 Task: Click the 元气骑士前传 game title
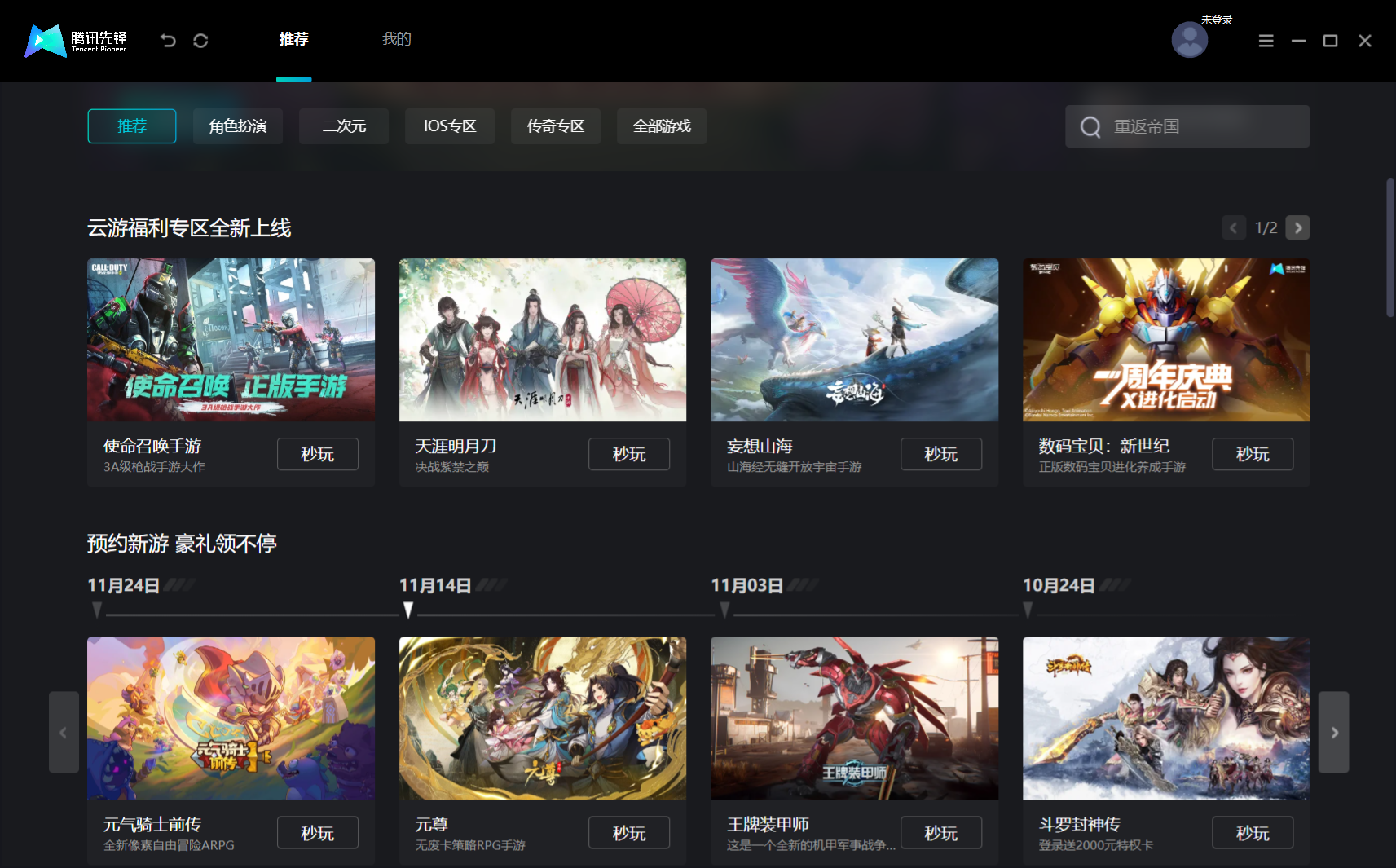152,825
